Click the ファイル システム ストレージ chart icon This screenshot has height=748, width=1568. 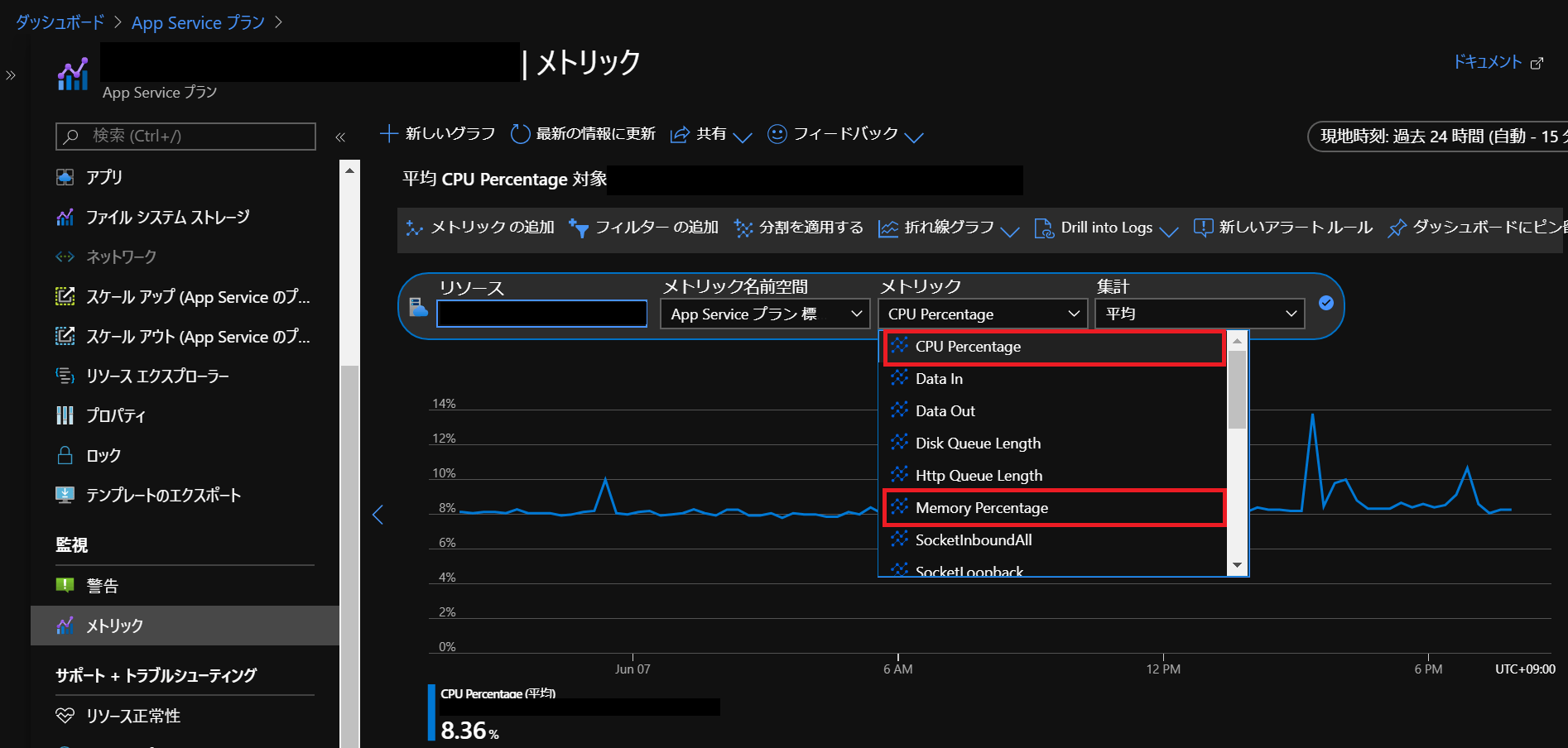[x=65, y=217]
